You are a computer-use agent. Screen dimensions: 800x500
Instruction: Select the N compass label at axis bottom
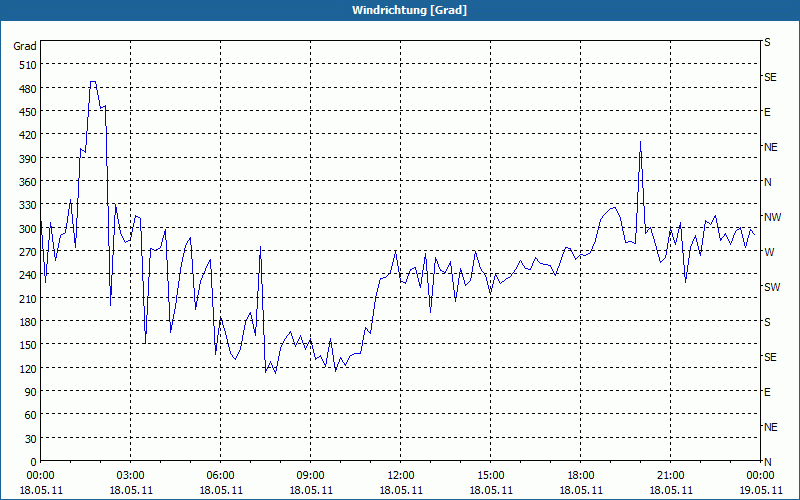[x=767, y=462]
